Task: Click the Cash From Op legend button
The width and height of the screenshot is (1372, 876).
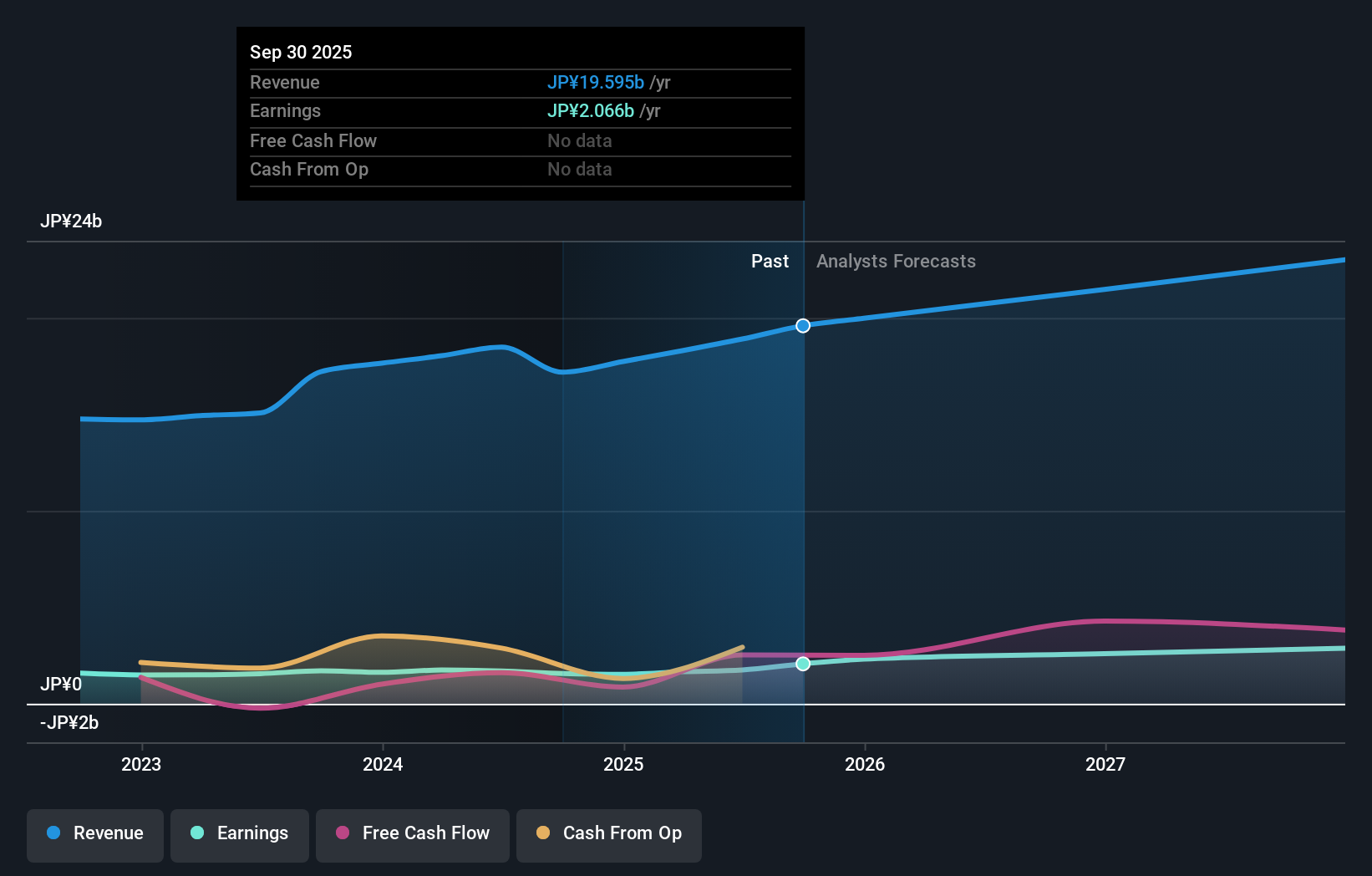Action: 609,833
